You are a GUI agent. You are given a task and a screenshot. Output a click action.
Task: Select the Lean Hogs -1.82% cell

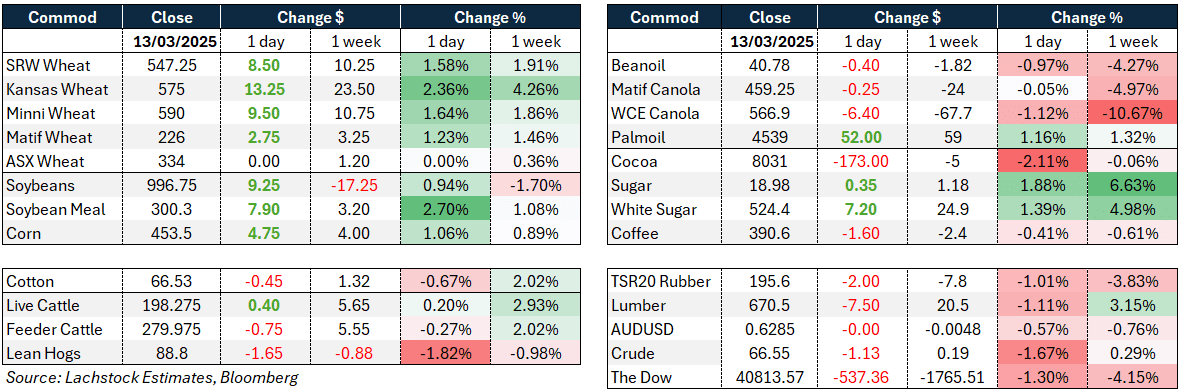(x=445, y=354)
